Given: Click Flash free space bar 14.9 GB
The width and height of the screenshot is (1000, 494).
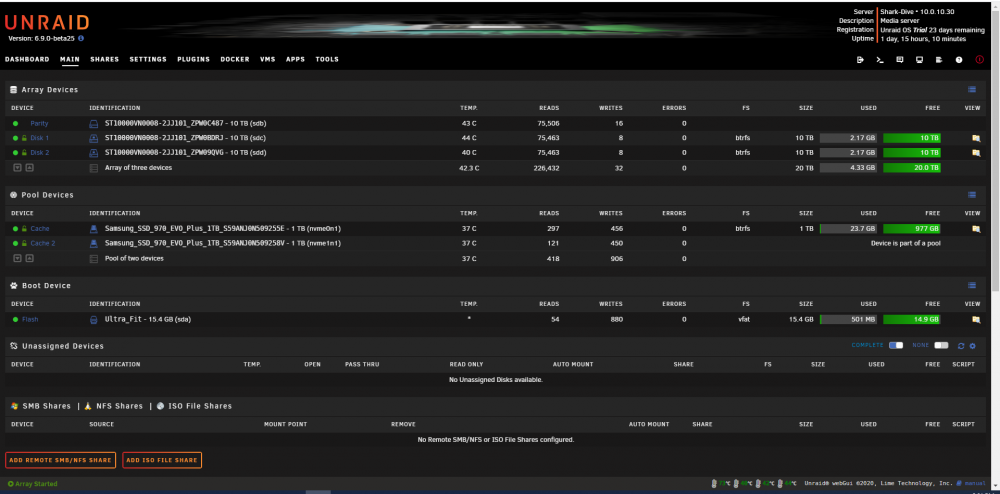Looking at the screenshot, I should pyautogui.click(x=911, y=319).
